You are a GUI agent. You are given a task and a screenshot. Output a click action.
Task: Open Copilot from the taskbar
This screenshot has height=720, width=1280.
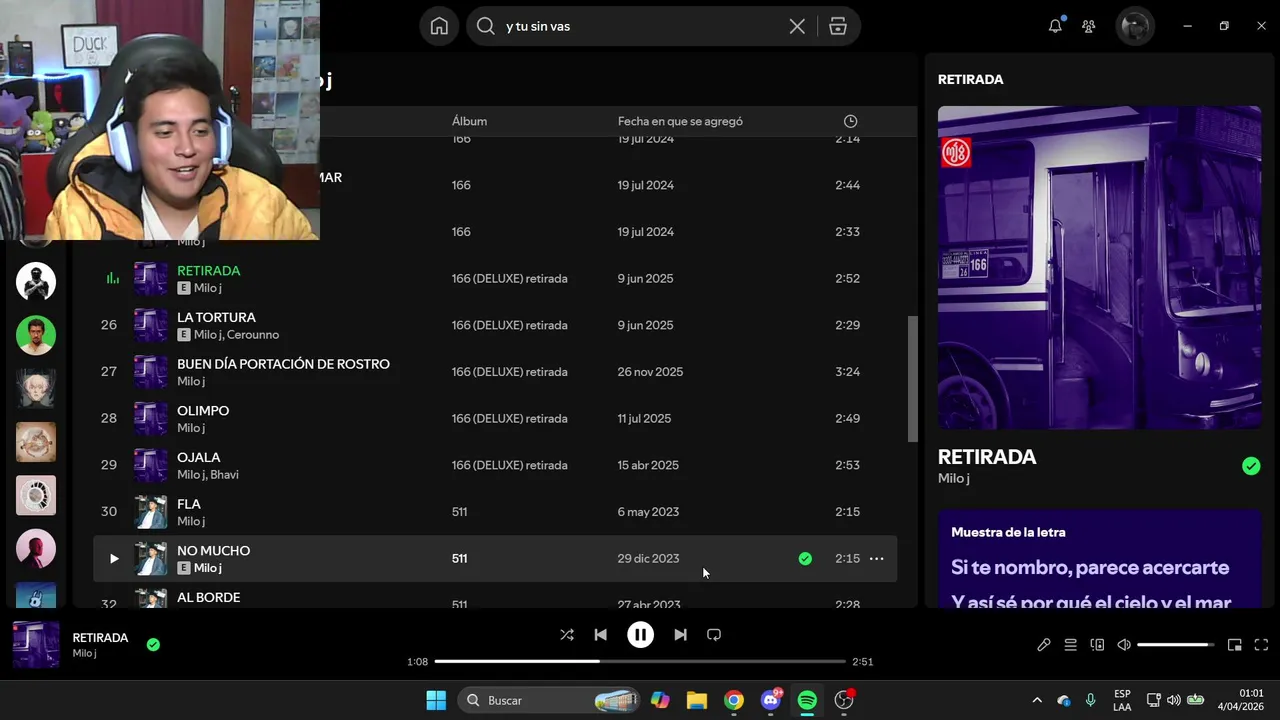pos(660,700)
